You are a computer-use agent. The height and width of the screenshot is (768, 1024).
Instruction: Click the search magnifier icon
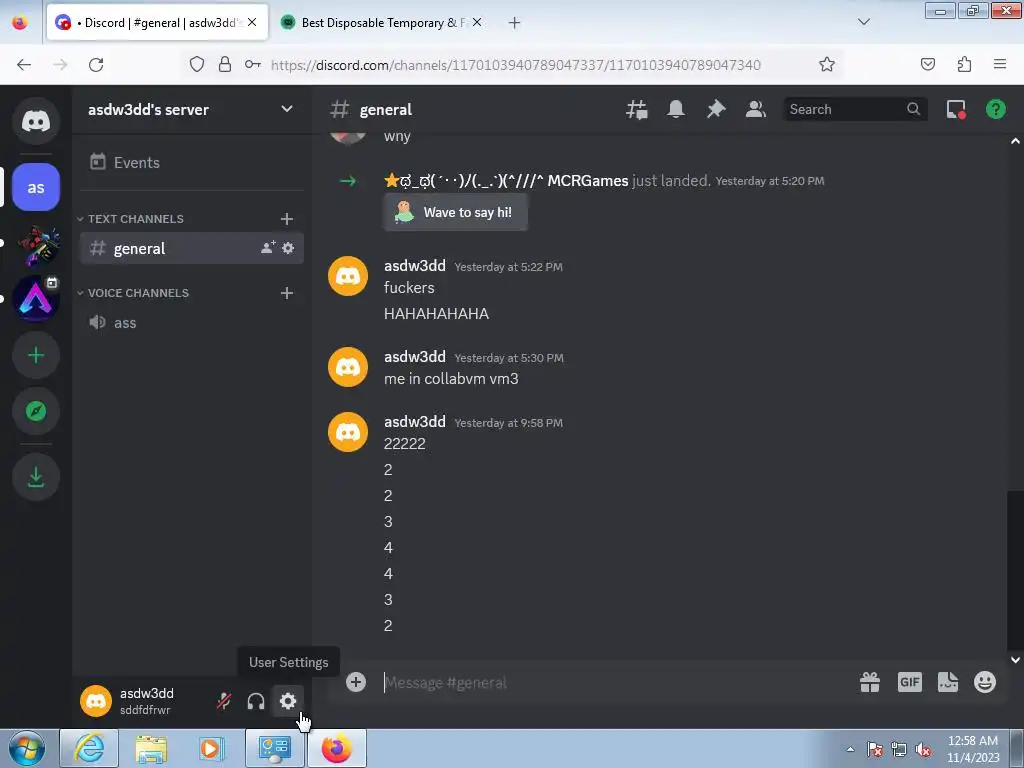point(914,109)
